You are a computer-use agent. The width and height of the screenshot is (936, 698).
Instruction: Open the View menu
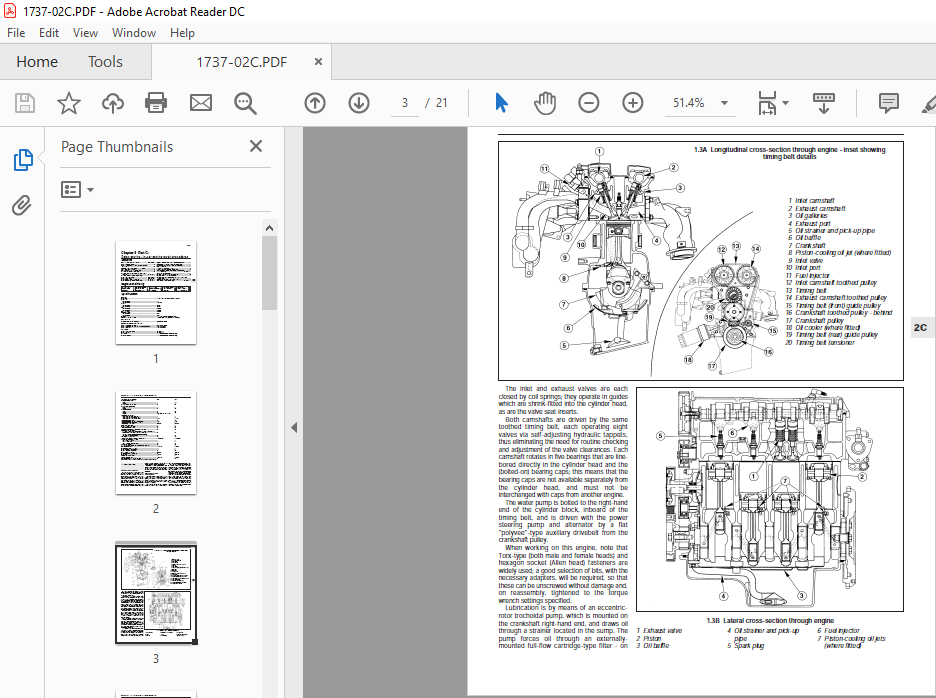click(x=85, y=33)
